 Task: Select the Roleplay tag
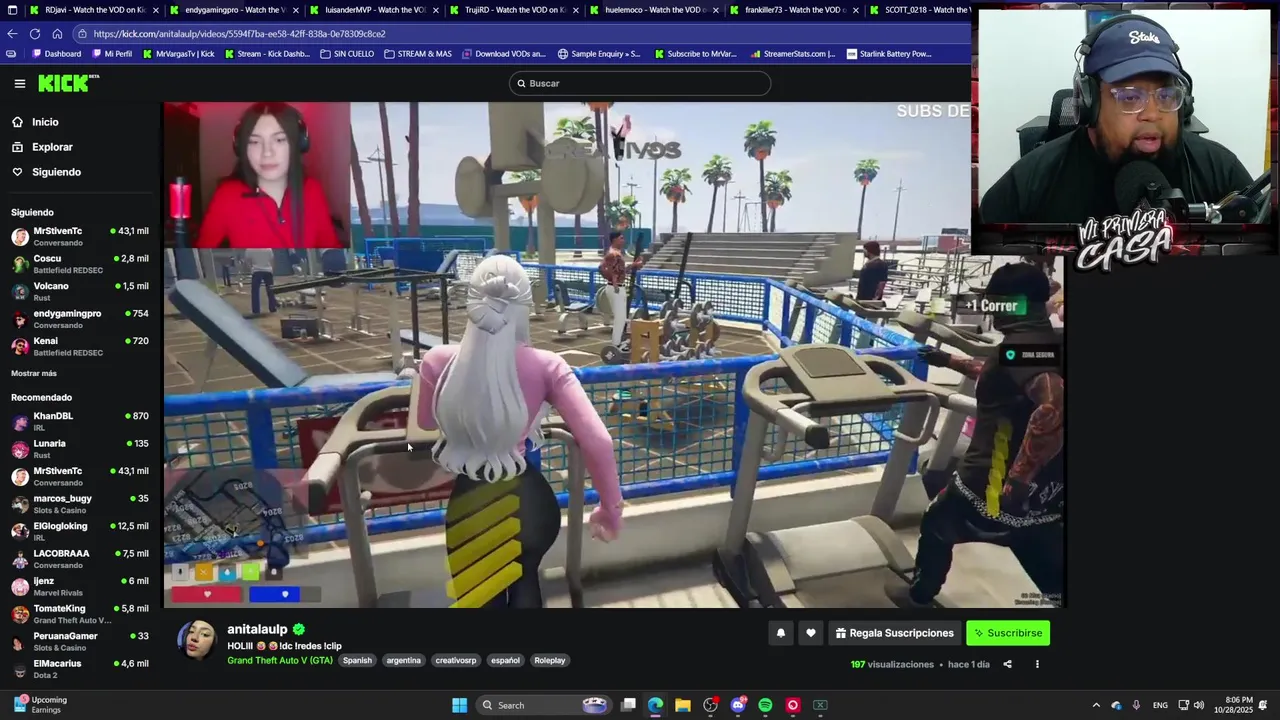pyautogui.click(x=550, y=661)
